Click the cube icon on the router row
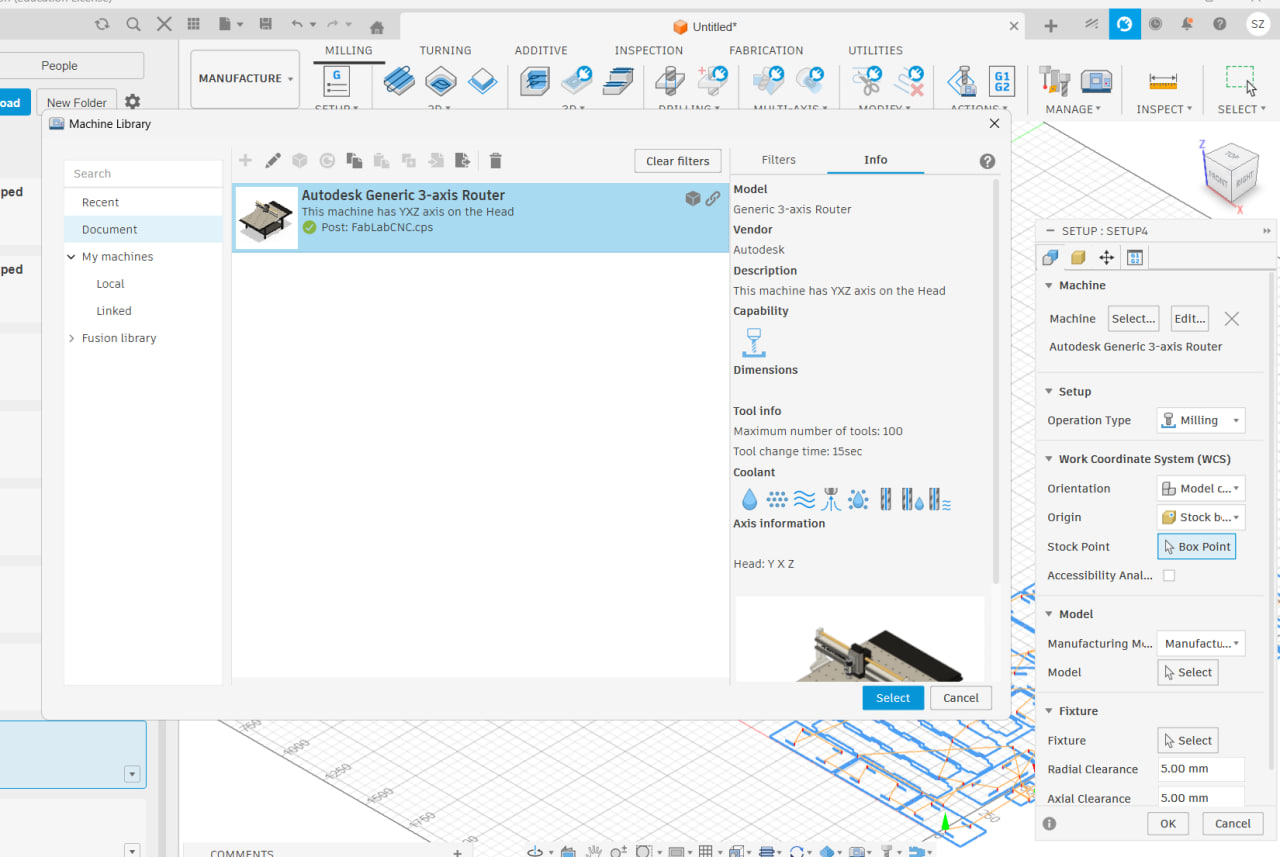Viewport: 1280px width, 857px height. pos(692,198)
